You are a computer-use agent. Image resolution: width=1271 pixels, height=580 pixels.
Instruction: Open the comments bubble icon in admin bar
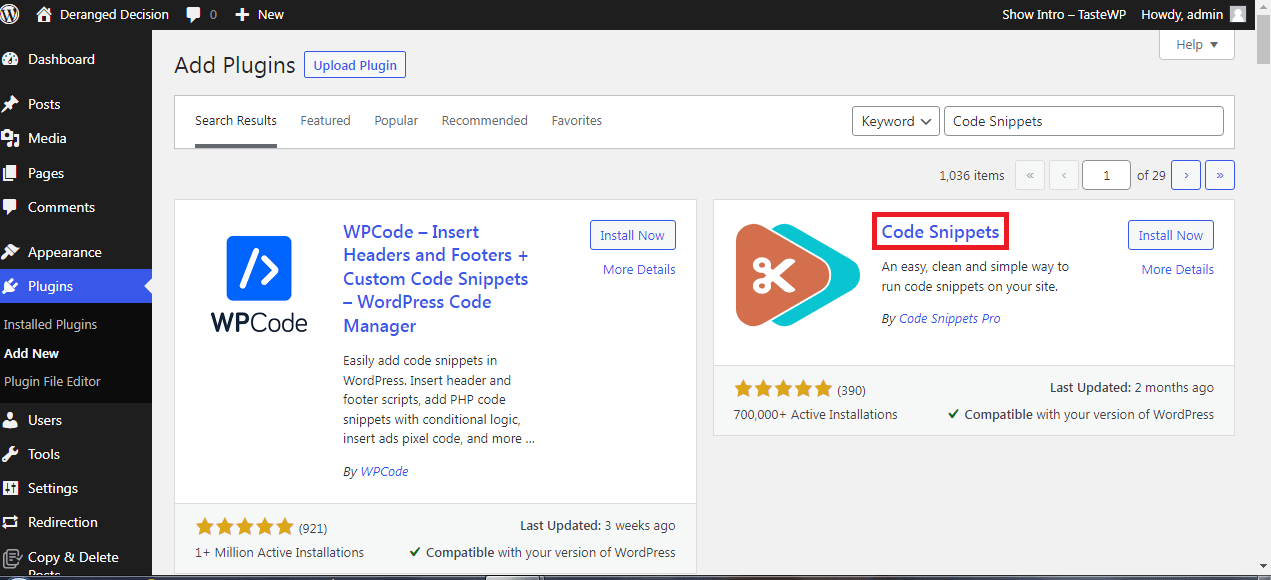[x=194, y=14]
